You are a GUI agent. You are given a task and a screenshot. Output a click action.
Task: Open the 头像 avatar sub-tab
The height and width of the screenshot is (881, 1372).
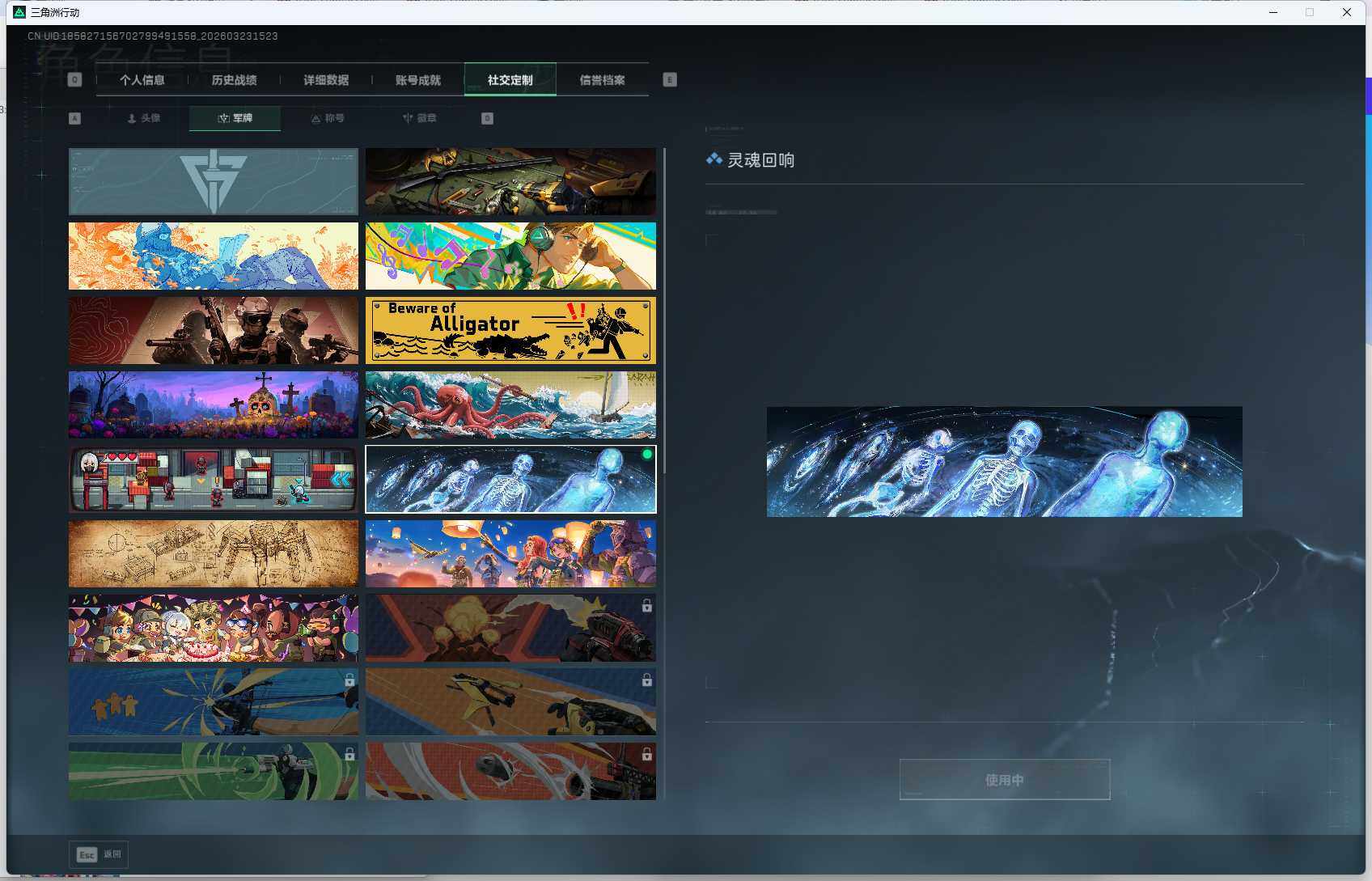(144, 118)
